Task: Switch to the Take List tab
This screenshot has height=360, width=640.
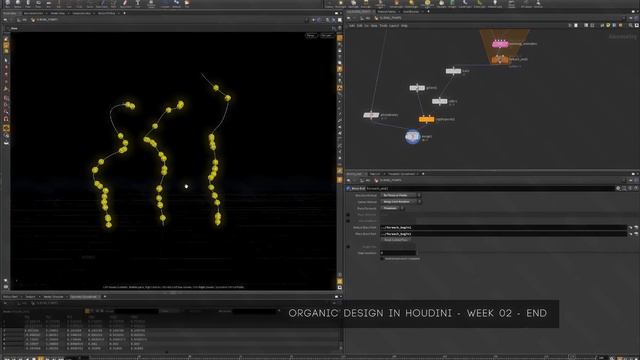Action: pos(375,174)
